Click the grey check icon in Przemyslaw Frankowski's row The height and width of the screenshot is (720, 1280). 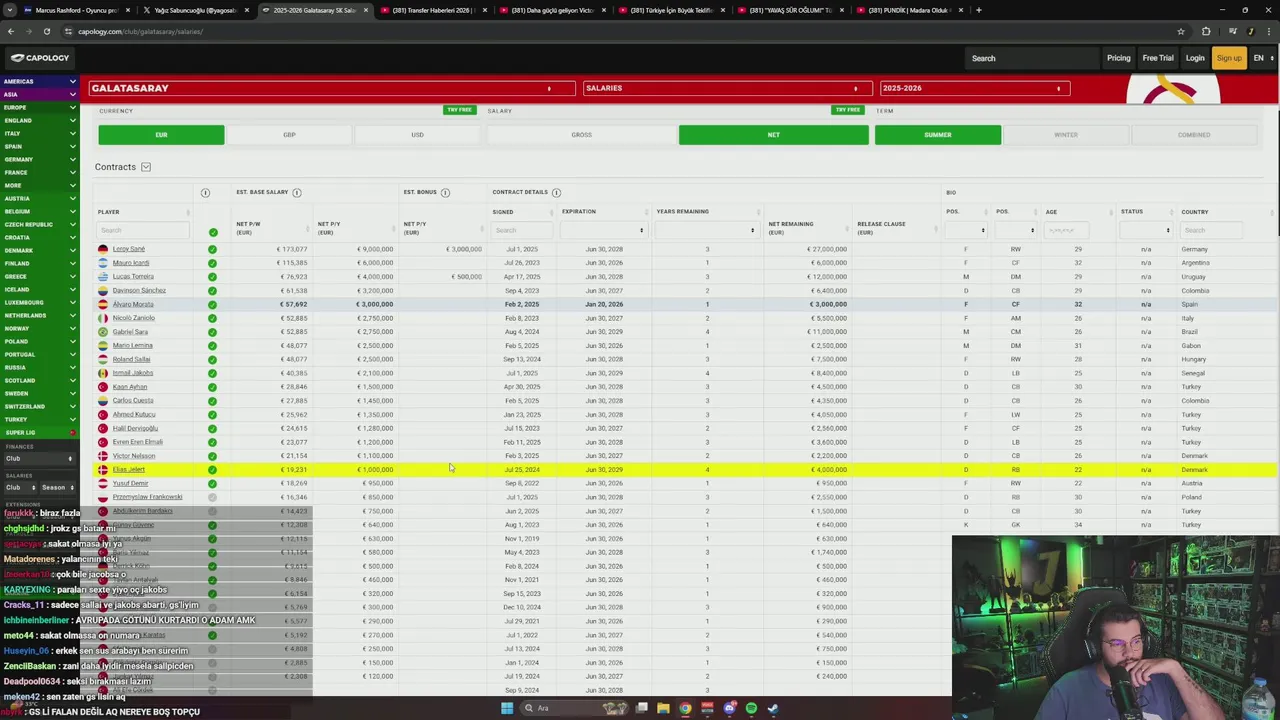coord(212,497)
